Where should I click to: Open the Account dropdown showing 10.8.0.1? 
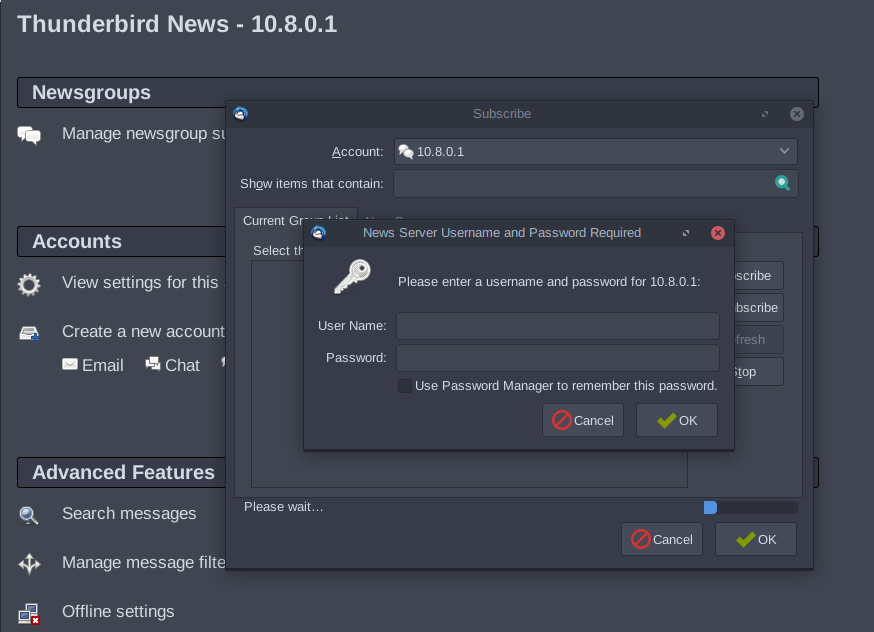pyautogui.click(x=595, y=152)
